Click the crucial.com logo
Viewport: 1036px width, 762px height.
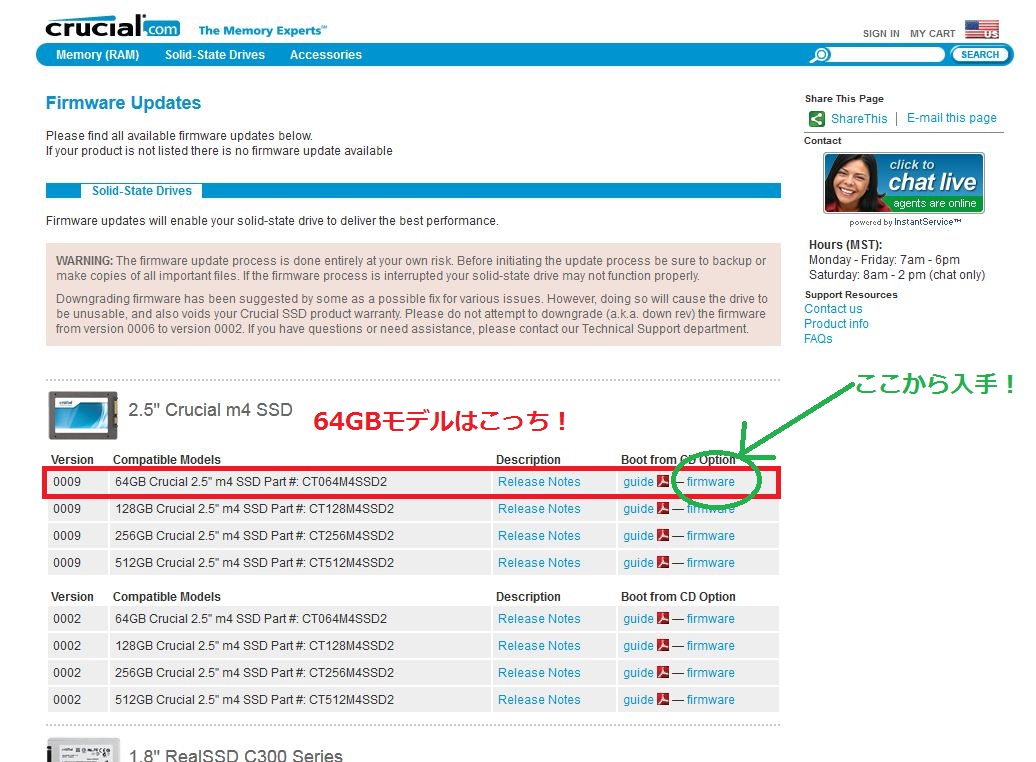(x=112, y=26)
